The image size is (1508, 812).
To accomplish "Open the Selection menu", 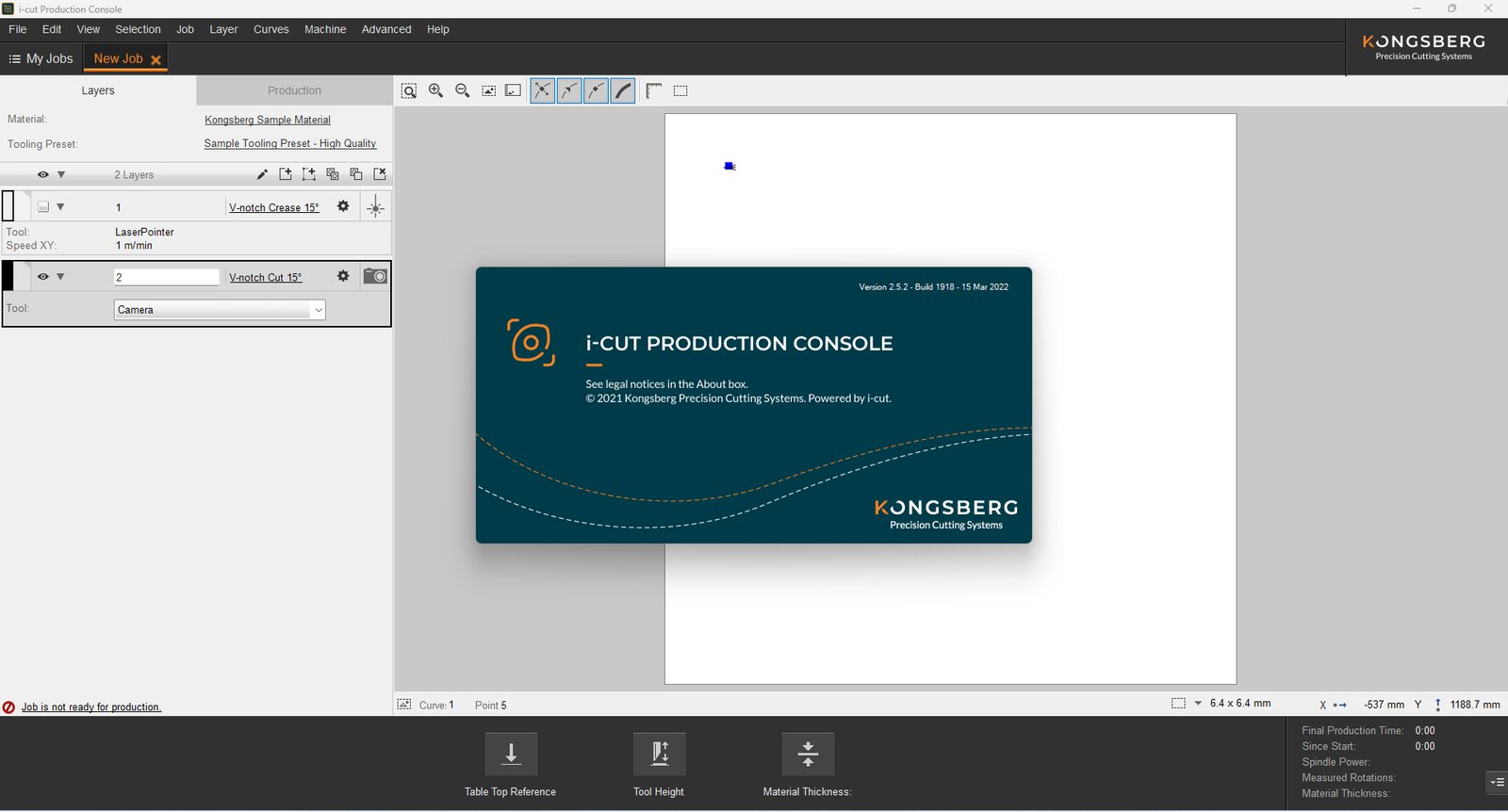I will point(138,29).
